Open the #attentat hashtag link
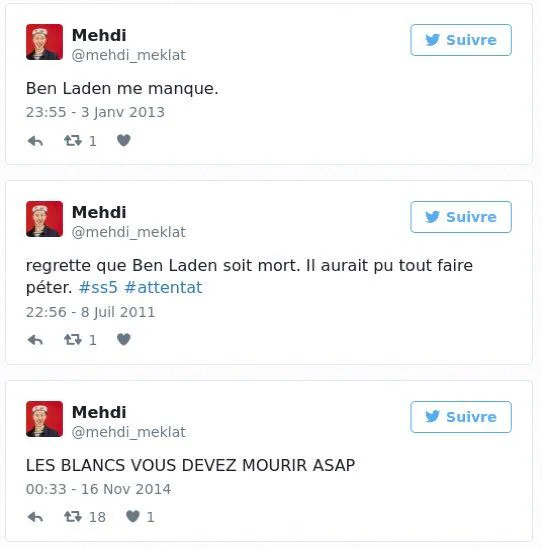 point(163,288)
